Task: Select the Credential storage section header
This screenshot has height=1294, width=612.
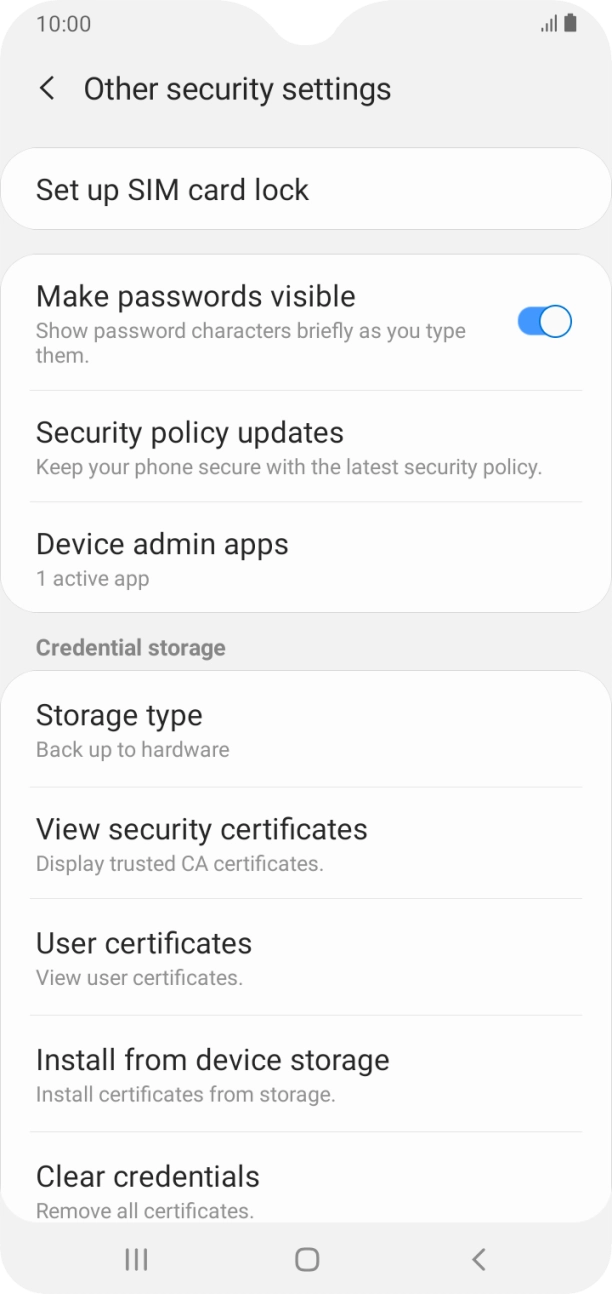Action: pos(130,647)
